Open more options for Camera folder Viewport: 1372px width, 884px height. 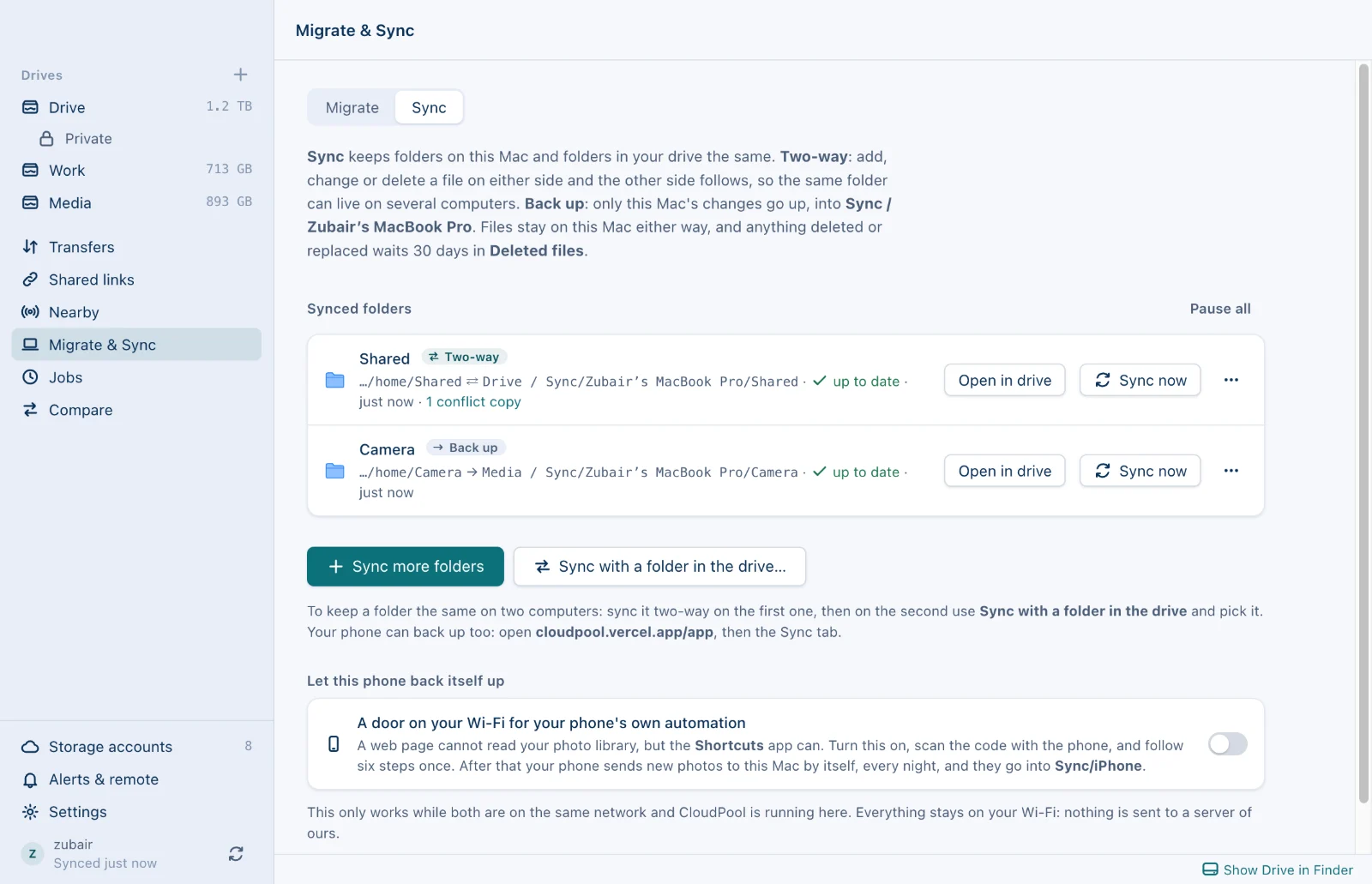1231,471
